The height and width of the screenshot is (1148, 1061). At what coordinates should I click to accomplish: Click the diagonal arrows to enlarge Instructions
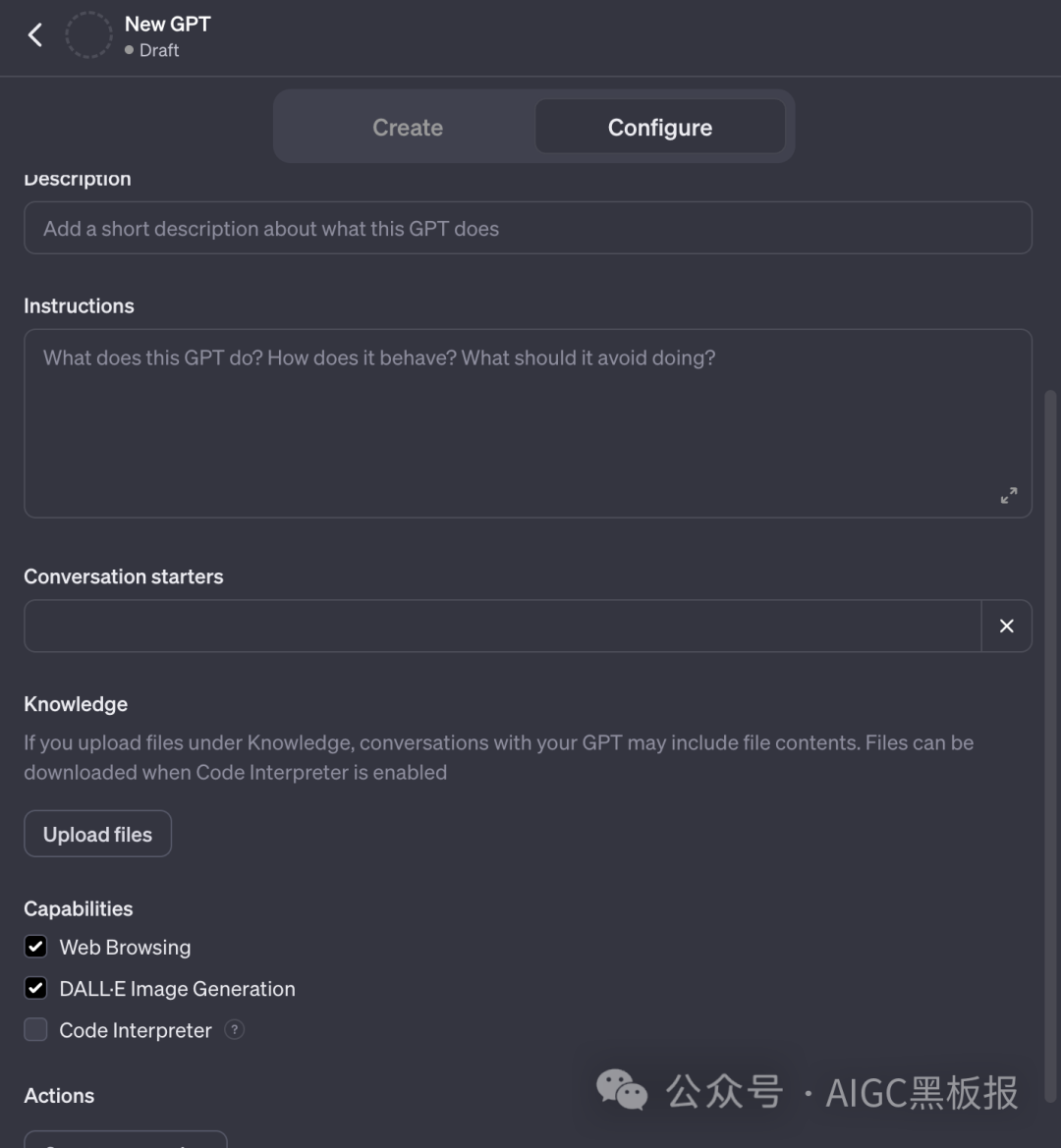[x=1008, y=495]
